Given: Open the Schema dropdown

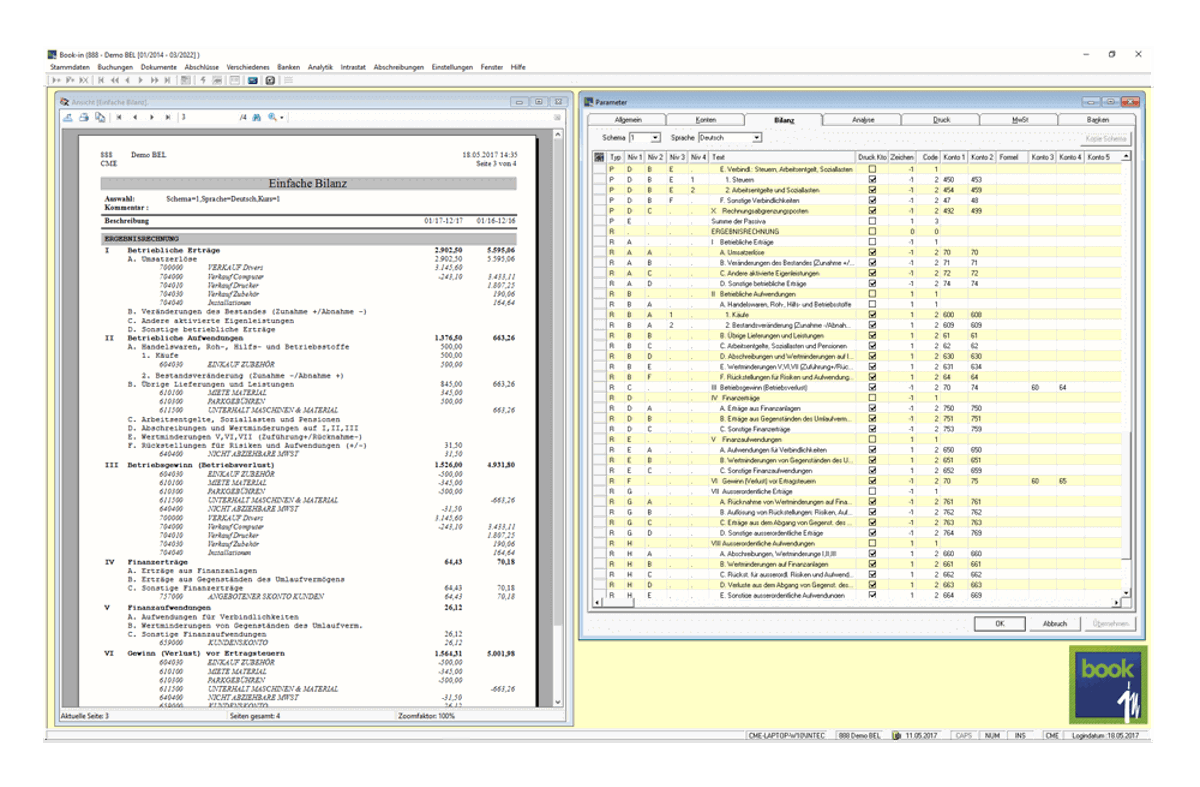Looking at the screenshot, I should click(655, 138).
